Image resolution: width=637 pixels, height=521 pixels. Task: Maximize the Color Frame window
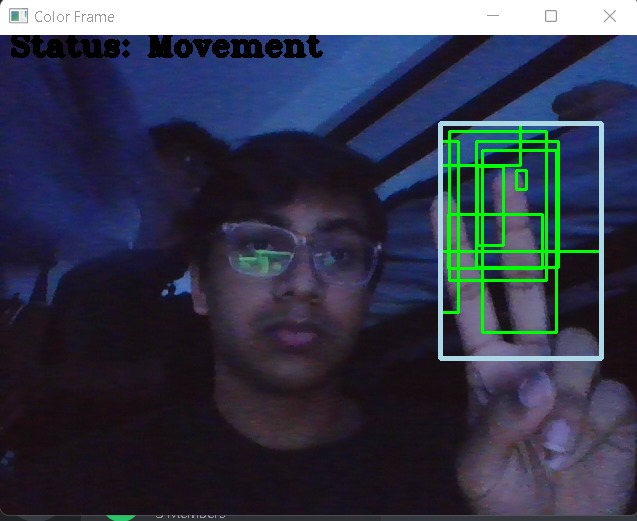[x=551, y=16]
